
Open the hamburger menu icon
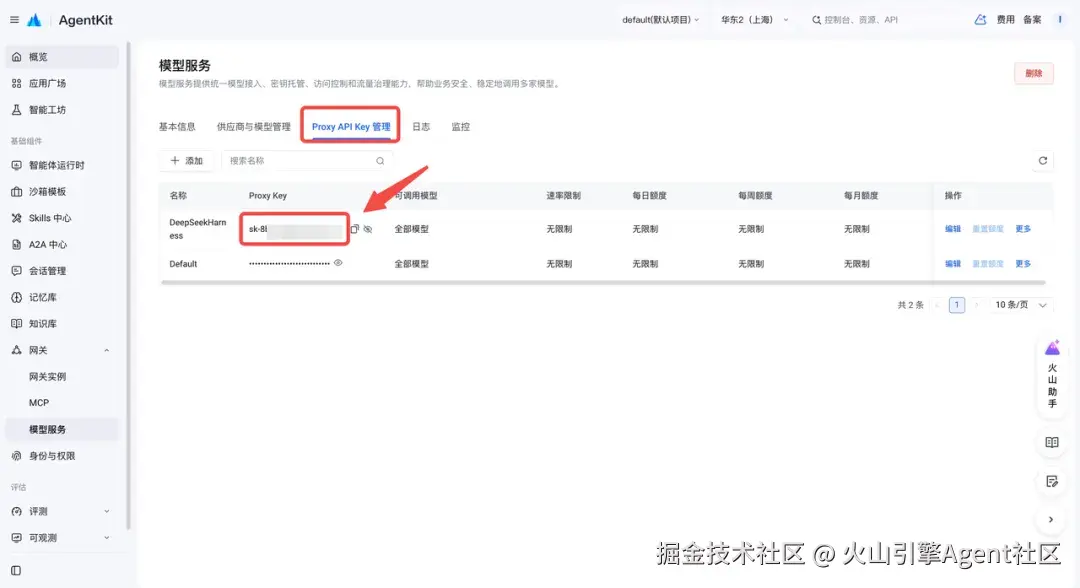click(14, 20)
